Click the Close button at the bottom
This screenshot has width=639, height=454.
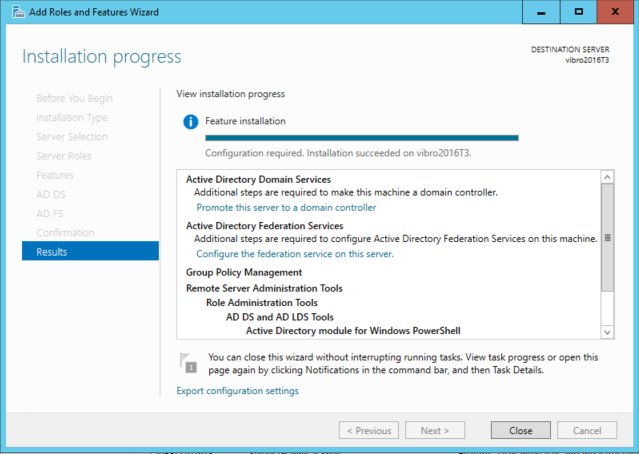point(520,430)
